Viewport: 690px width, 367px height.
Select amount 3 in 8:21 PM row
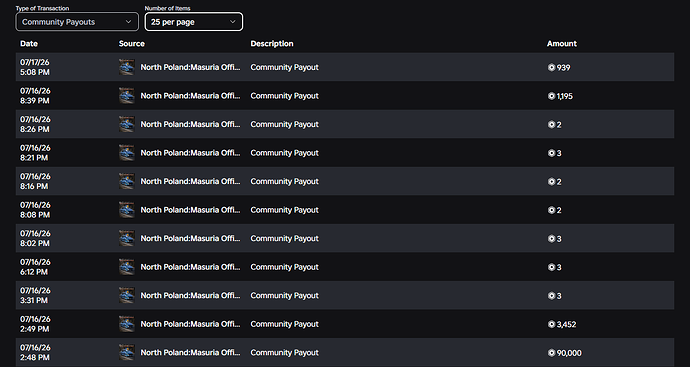click(x=559, y=154)
